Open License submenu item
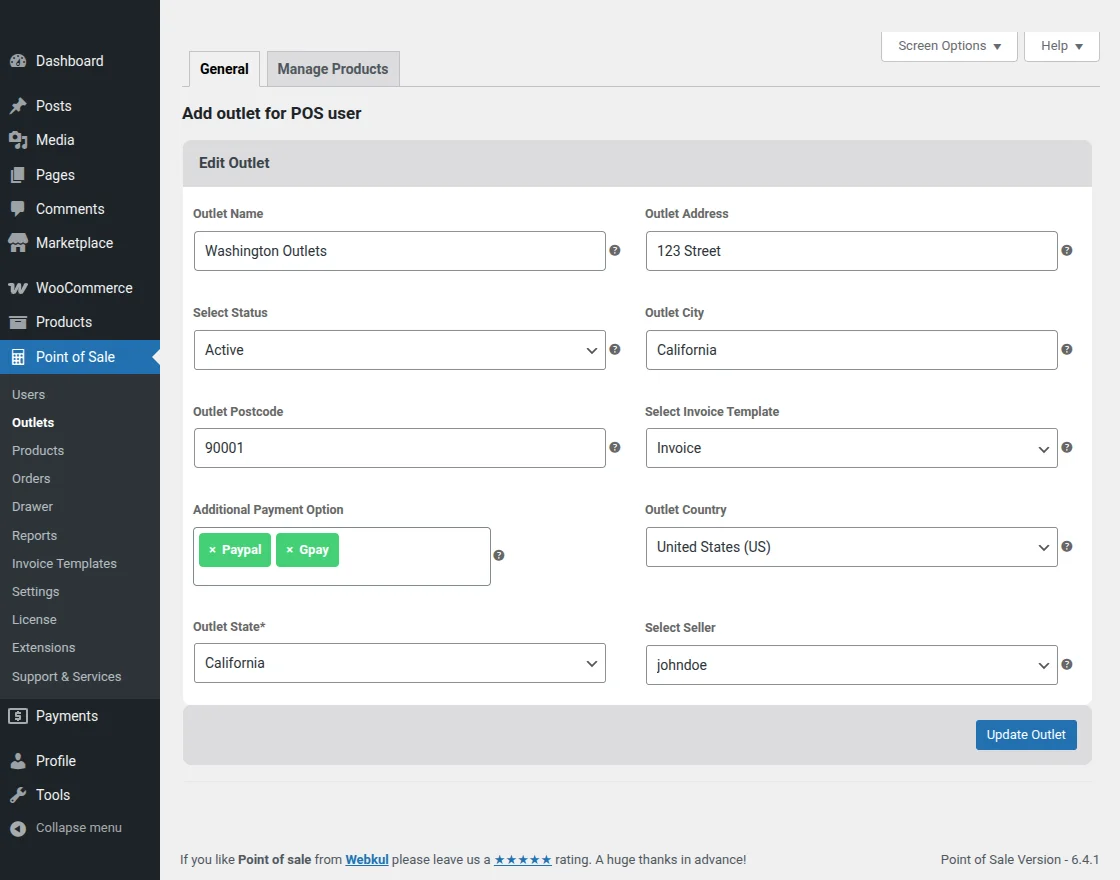1120x880 pixels. [x=34, y=619]
